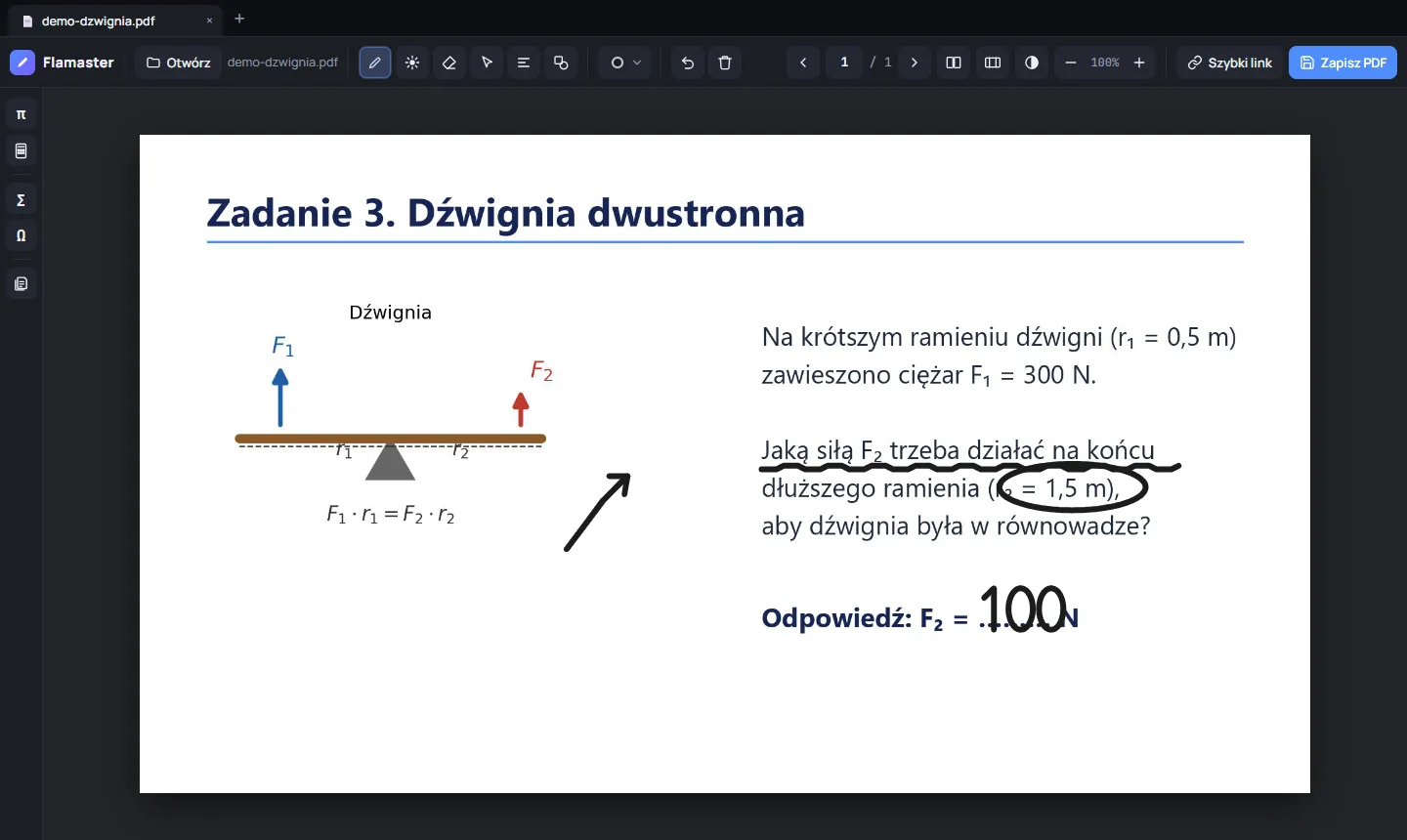The image size is (1407, 840).
Task: Switch to the demo-dzwignia.pdf tab
Action: (x=115, y=21)
